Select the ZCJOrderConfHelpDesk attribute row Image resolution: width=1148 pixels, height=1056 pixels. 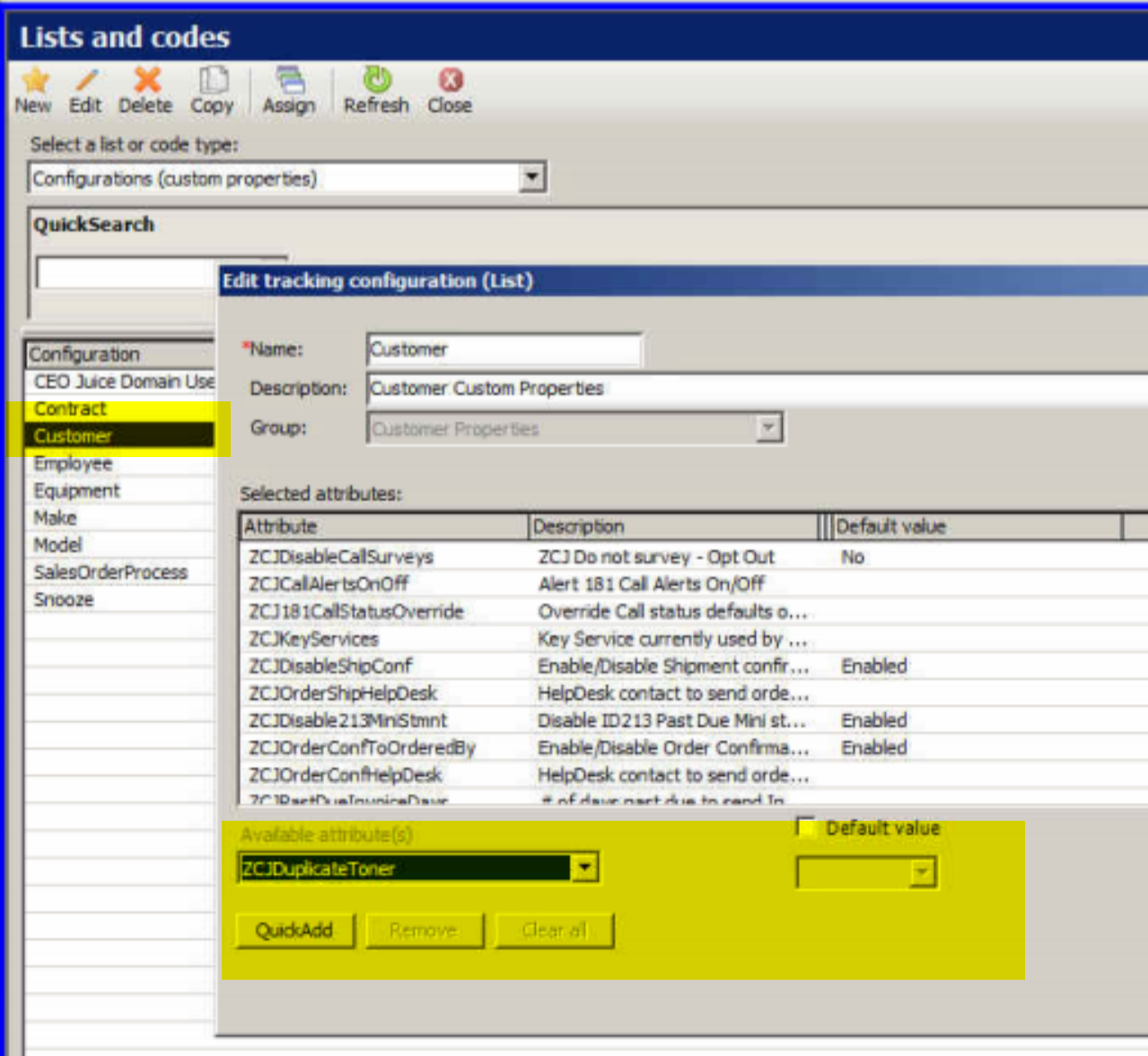[x=694, y=775]
